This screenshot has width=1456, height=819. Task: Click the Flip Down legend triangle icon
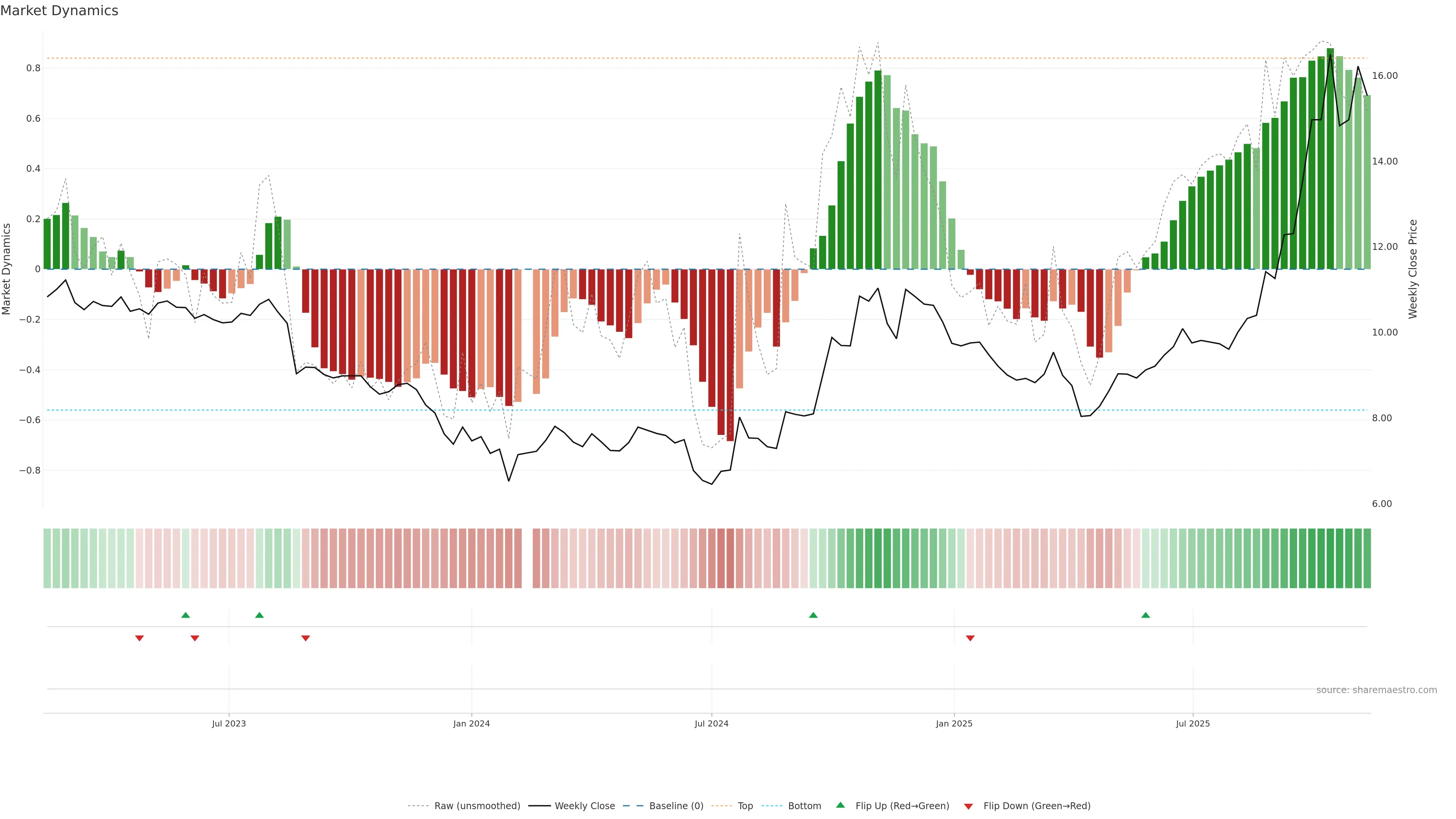pyautogui.click(x=968, y=806)
